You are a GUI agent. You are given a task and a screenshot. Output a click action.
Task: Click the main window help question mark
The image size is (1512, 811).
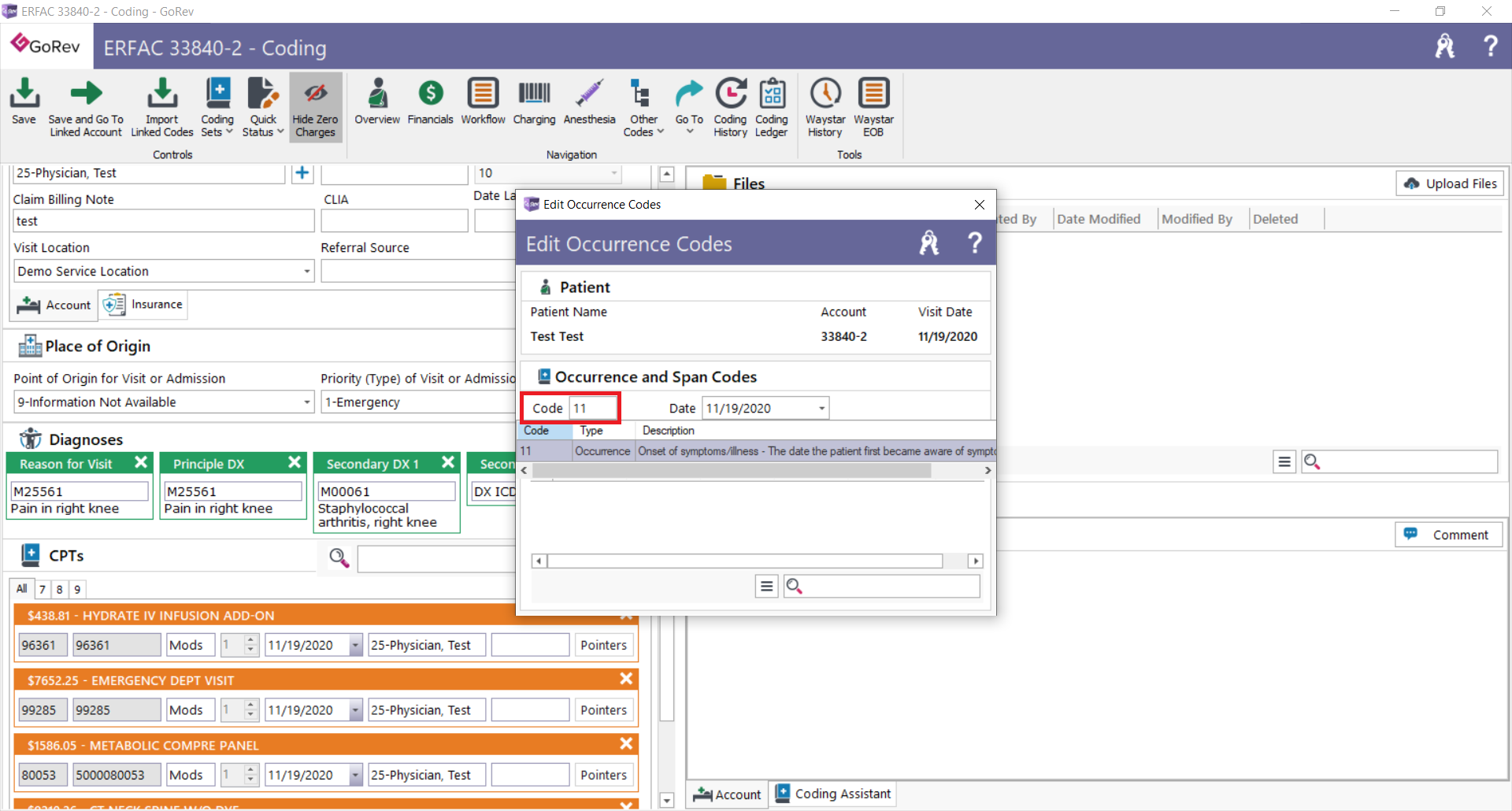[x=1490, y=46]
